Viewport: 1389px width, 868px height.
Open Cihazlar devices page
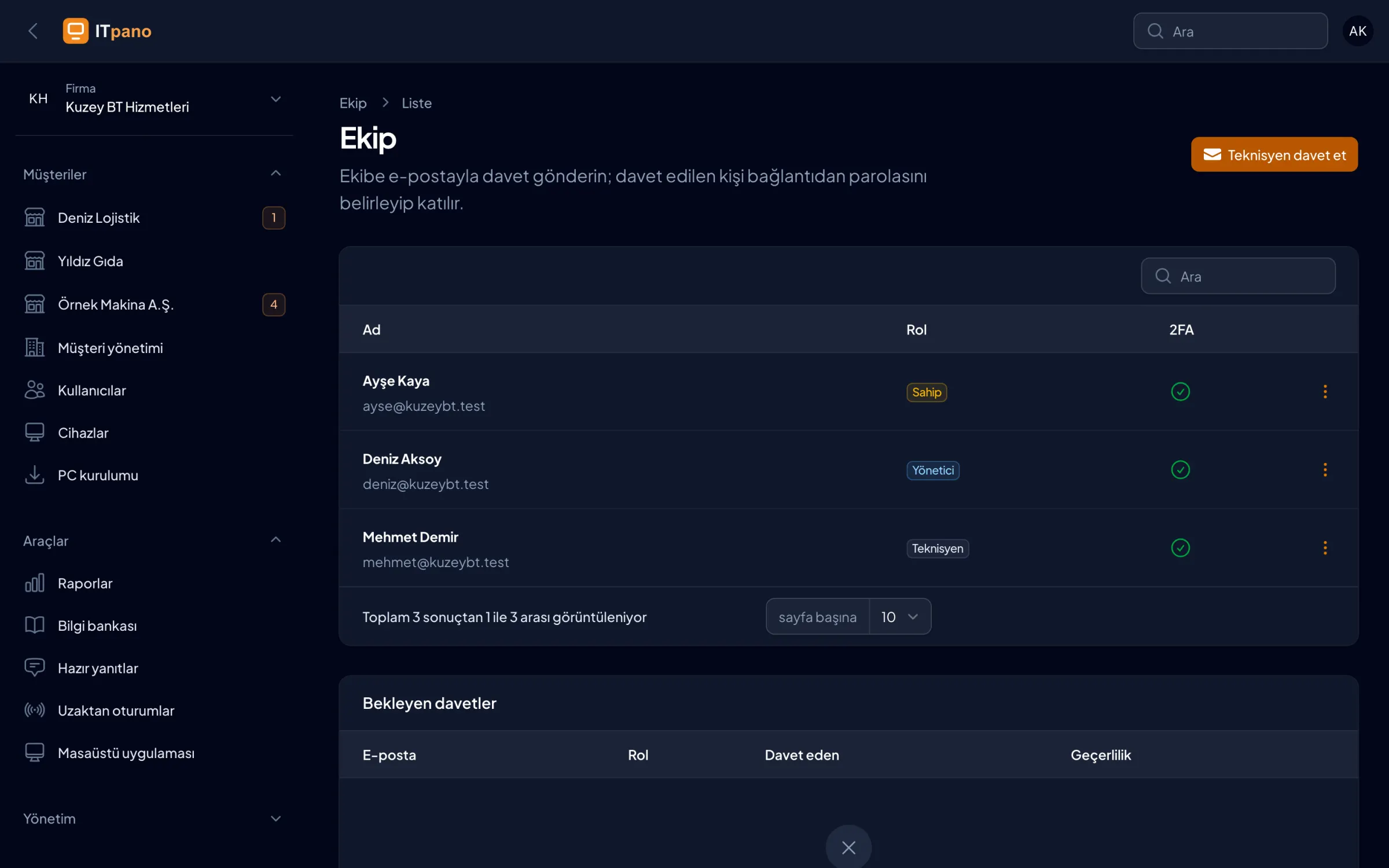pyautogui.click(x=155, y=433)
